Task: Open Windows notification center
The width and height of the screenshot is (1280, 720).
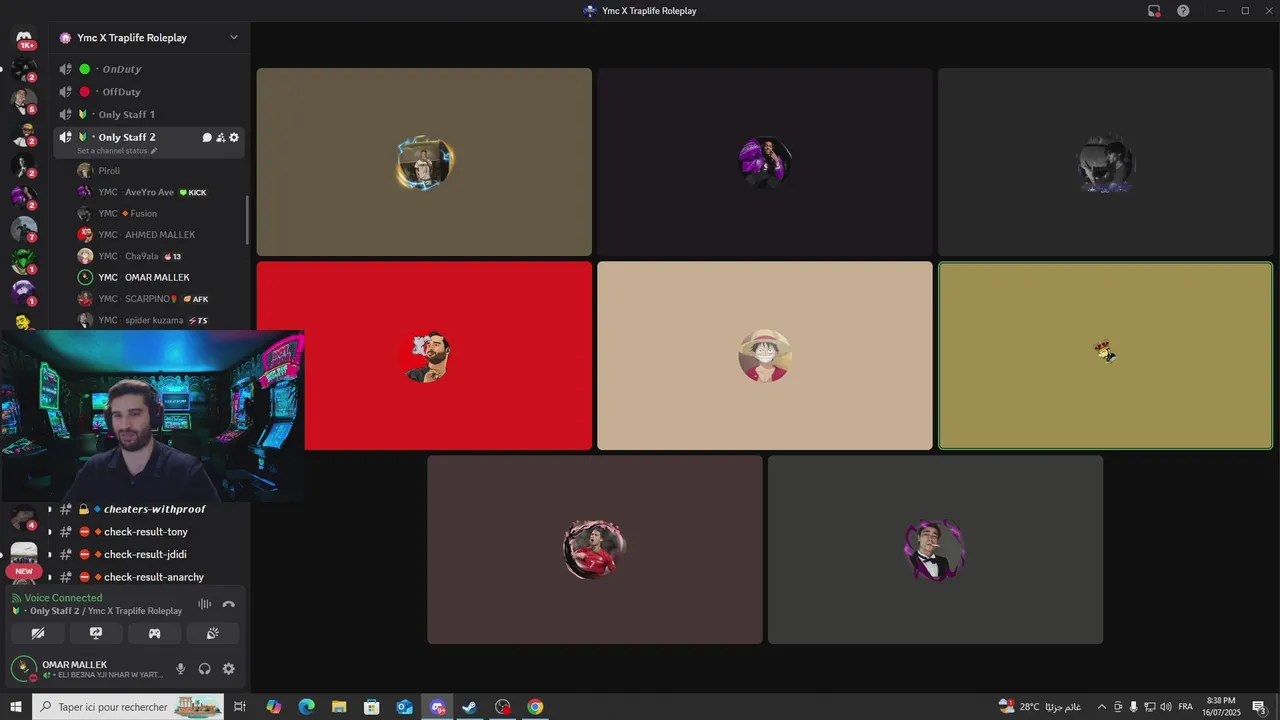Action: pos(1260,707)
